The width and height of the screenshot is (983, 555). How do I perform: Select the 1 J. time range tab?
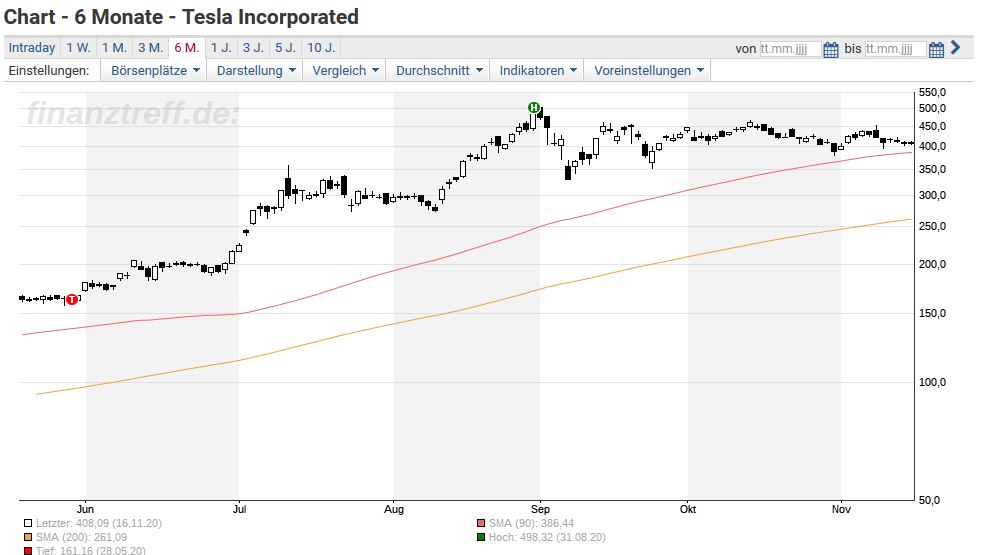click(x=221, y=48)
